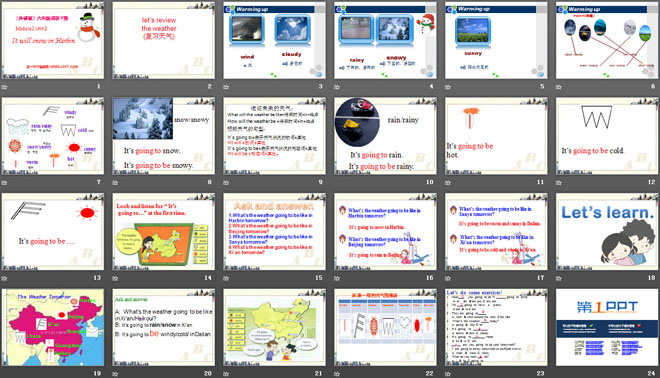Click the animation star icon under slide 4

coord(337,87)
